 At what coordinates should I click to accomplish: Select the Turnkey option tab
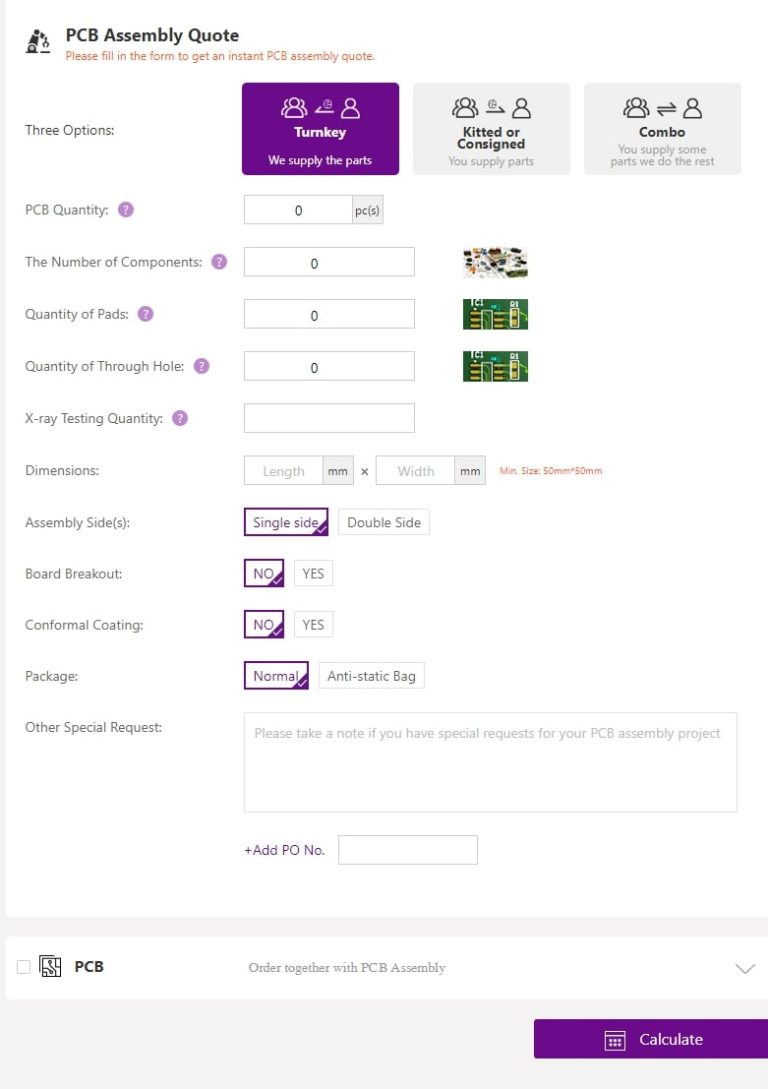320,129
